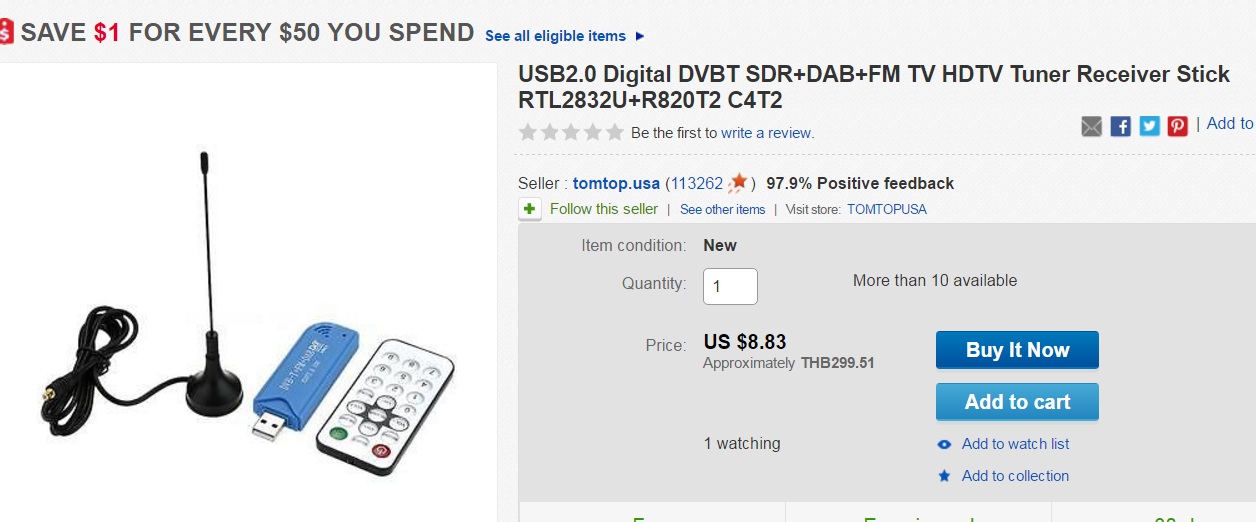The height and width of the screenshot is (522, 1256).
Task: Click the red dollar coupon icon
Action: (6, 32)
